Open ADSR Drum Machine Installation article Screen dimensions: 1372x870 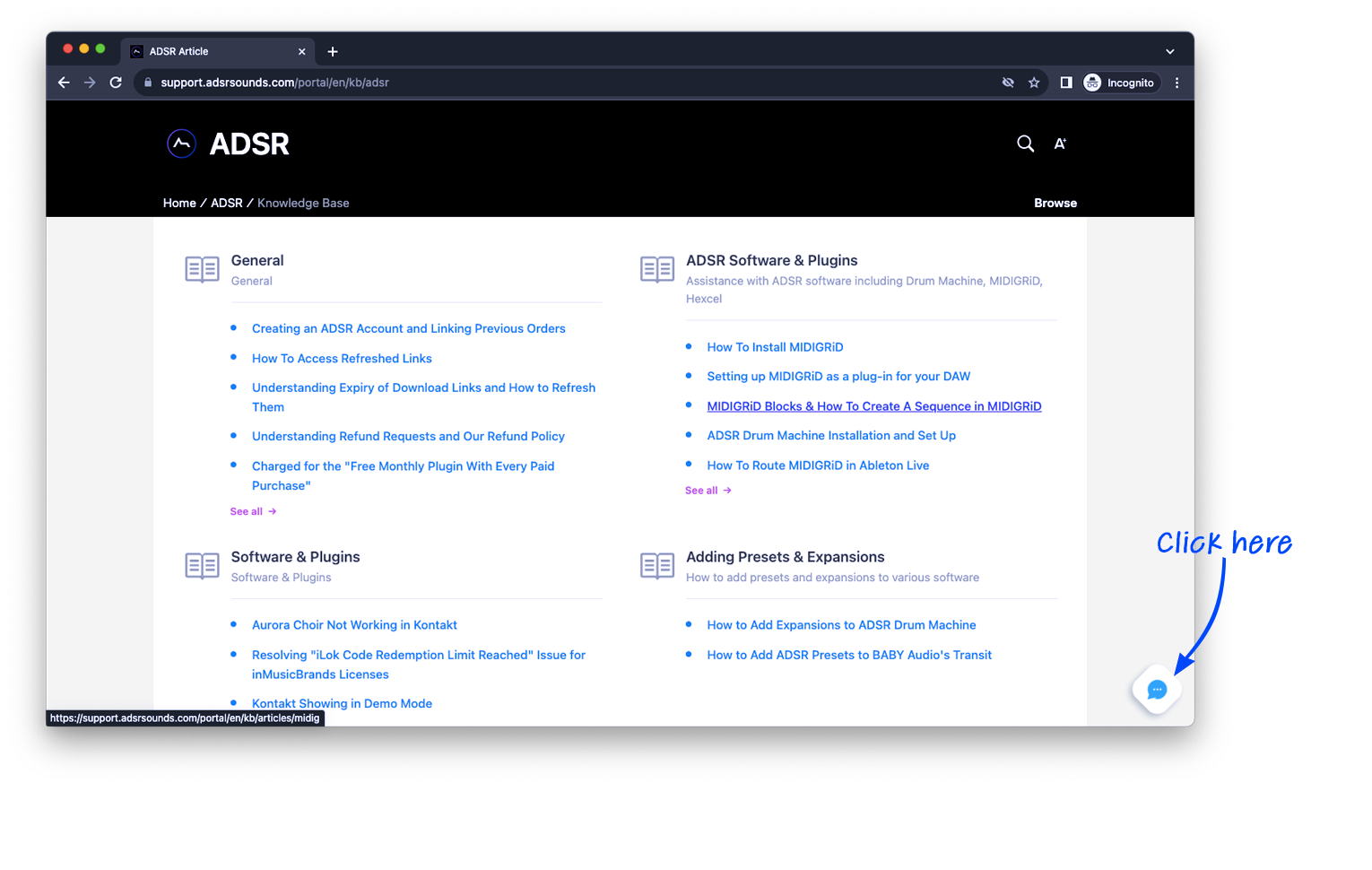(x=831, y=436)
